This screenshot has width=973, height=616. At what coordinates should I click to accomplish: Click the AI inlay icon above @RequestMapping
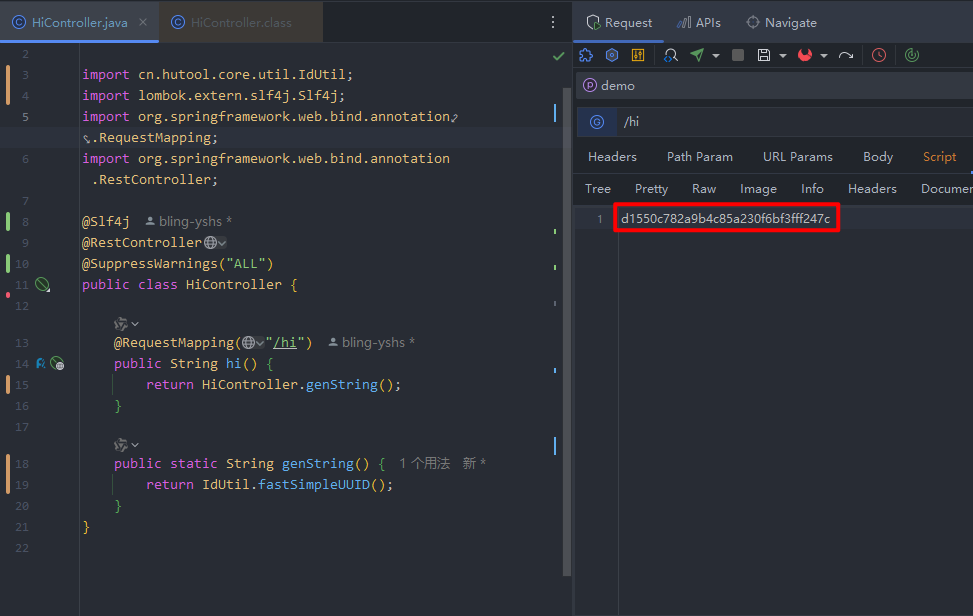click(120, 324)
